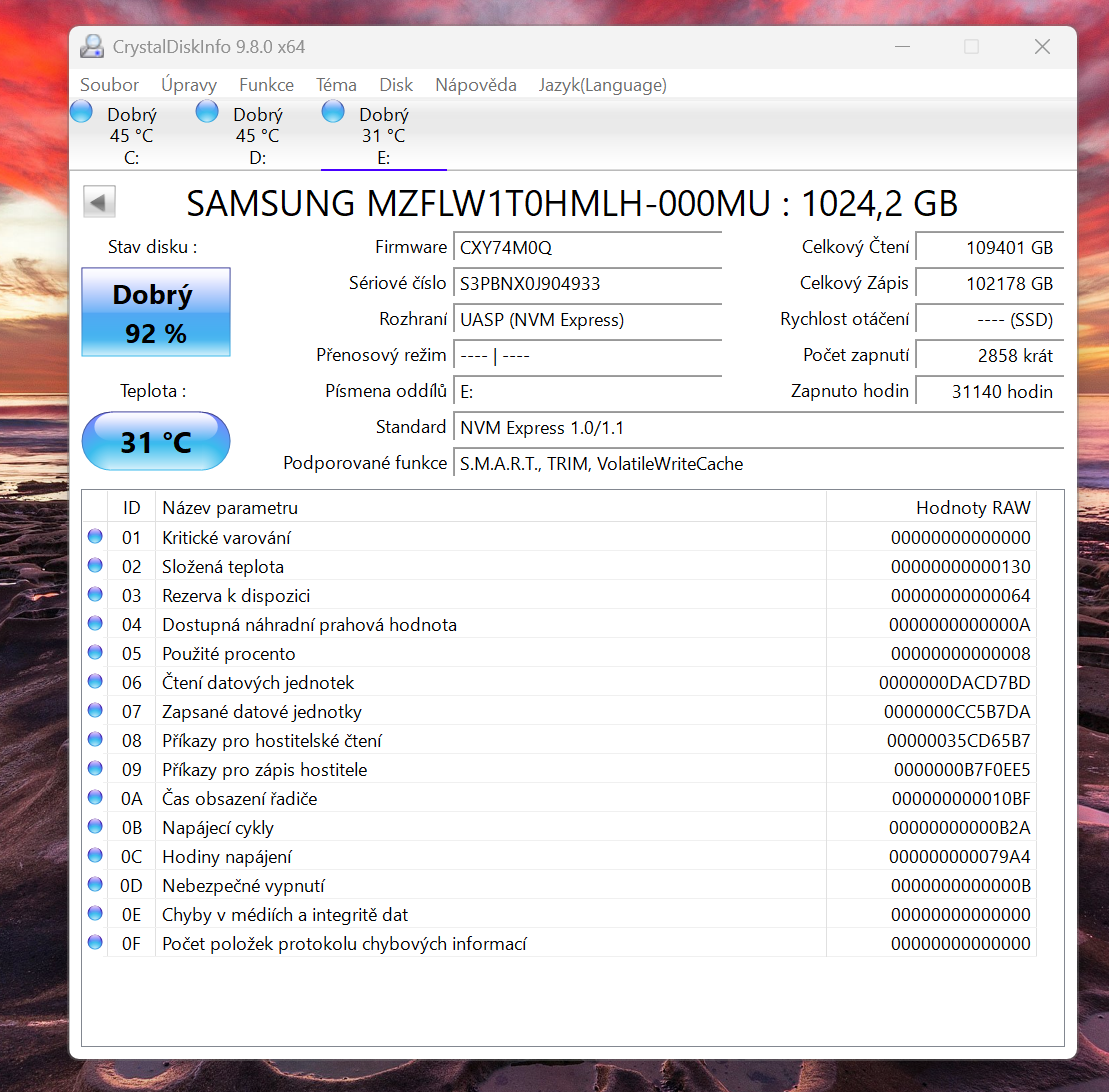Open the Jazyk(Language) menu
Image resolution: width=1109 pixels, height=1092 pixels.
603,85
